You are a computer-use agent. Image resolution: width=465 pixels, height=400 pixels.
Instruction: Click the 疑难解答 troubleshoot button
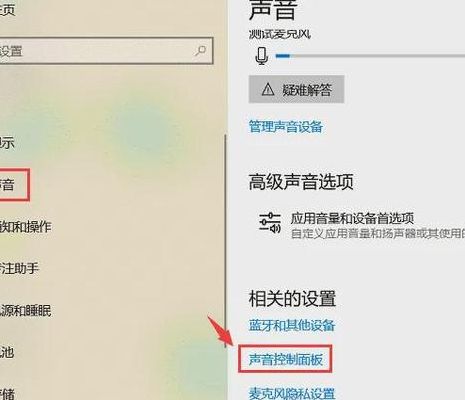tap(296, 89)
